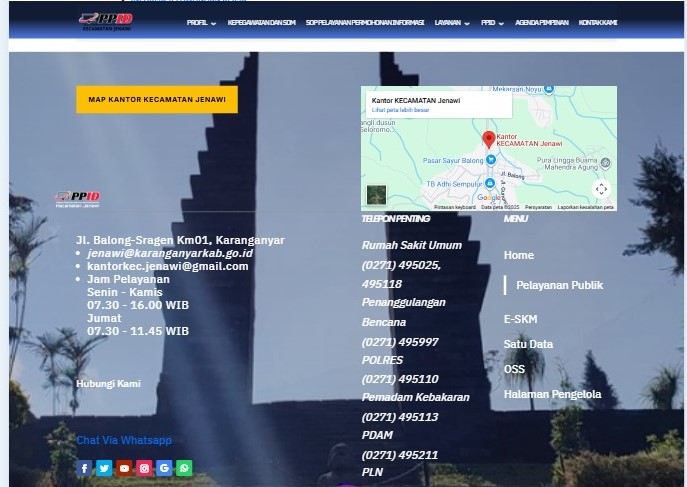Click the green WhatsApp icon
Image resolution: width=687 pixels, height=487 pixels.
(184, 468)
